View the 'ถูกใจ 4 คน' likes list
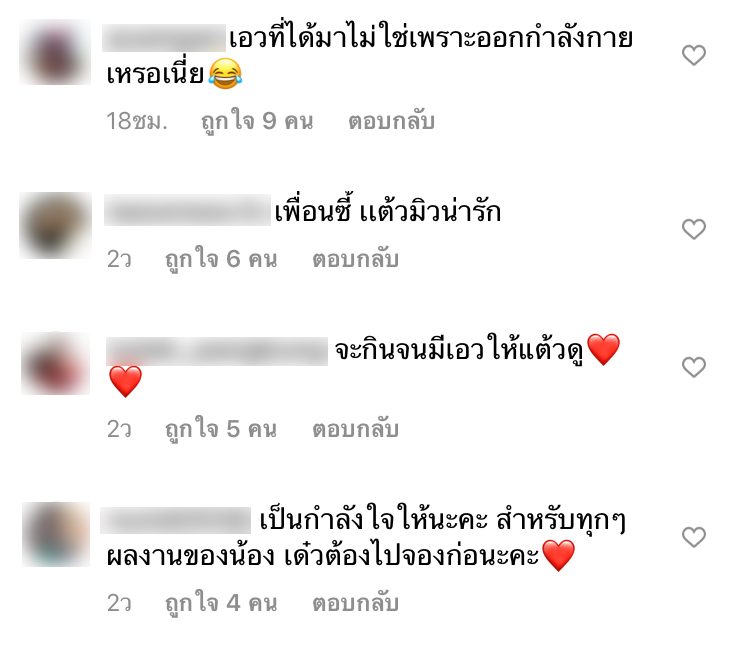This screenshot has width=750, height=658. 221,603
